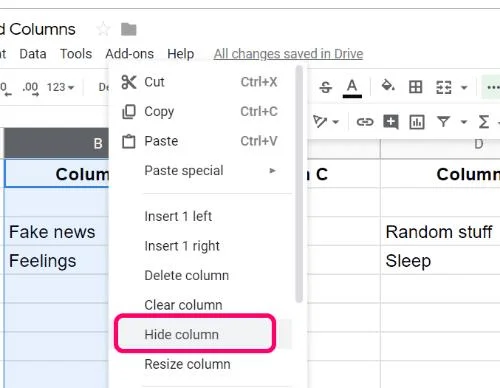Click the merge cells icon
This screenshot has width=500, height=388.
444,87
